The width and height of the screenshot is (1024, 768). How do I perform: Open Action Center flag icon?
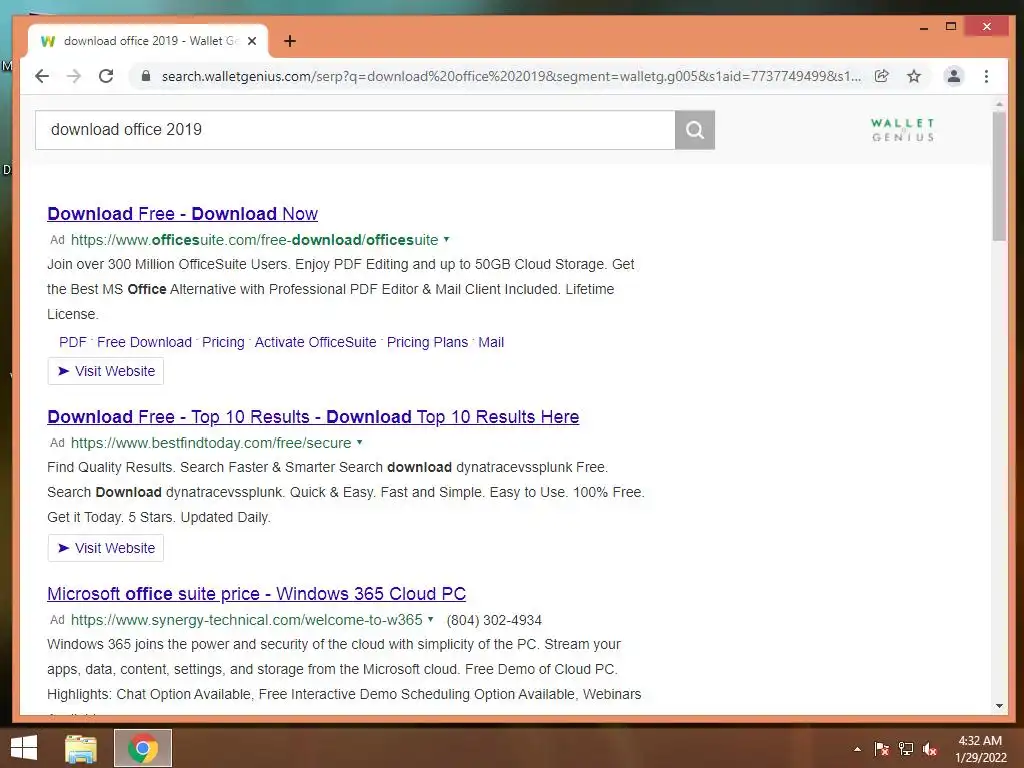point(882,749)
